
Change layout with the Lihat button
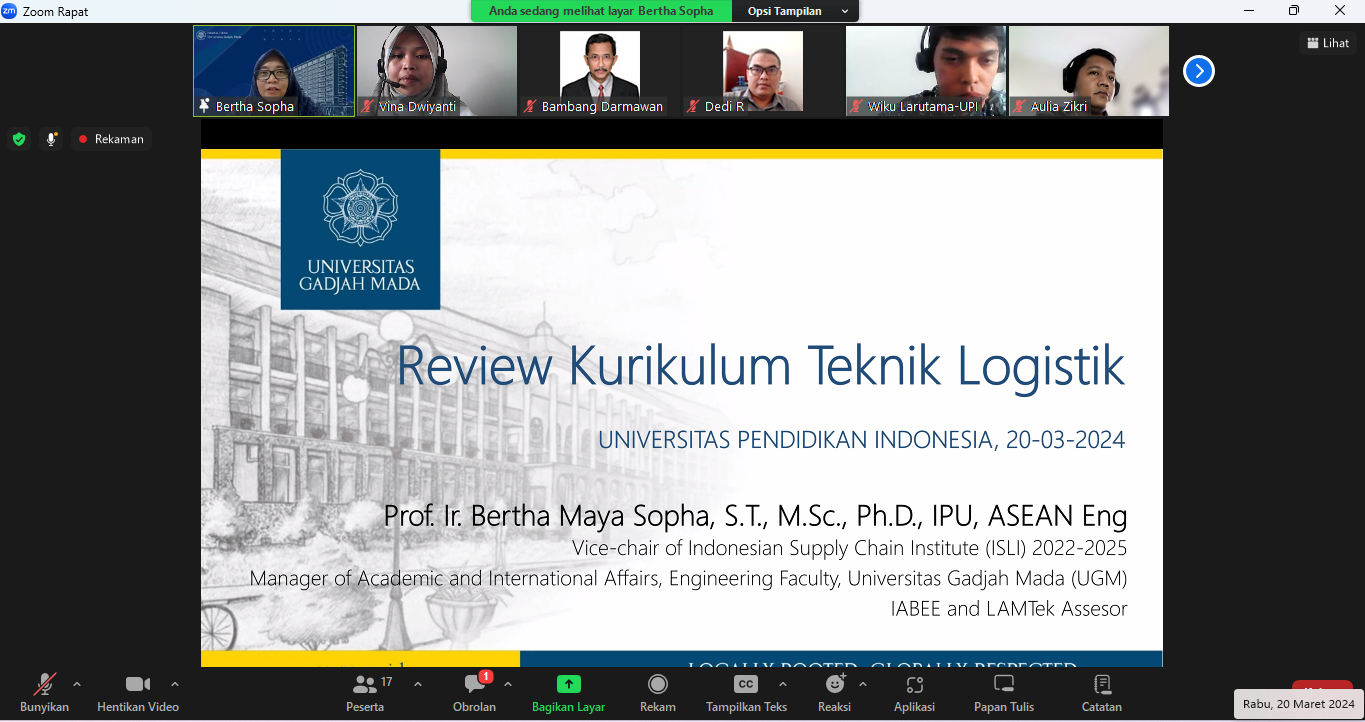coord(1328,43)
